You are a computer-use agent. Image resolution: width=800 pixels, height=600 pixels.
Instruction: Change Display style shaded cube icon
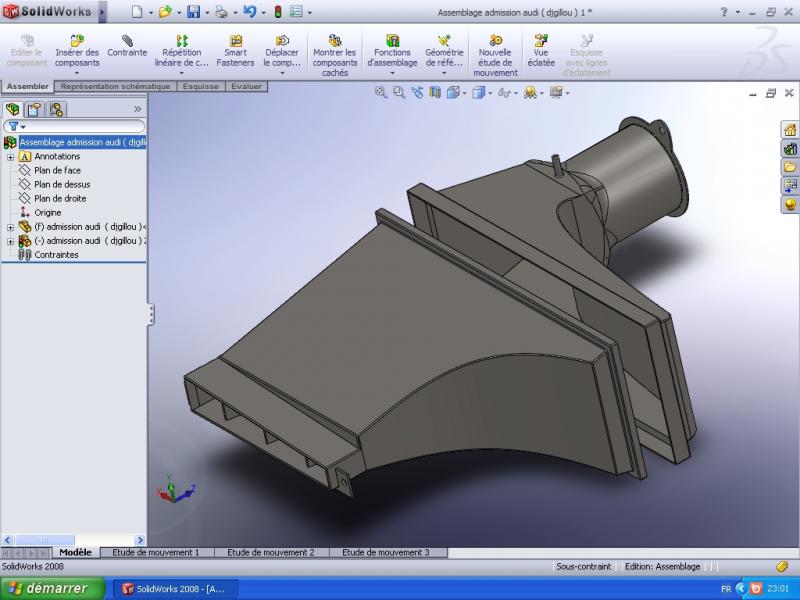pyautogui.click(x=479, y=92)
